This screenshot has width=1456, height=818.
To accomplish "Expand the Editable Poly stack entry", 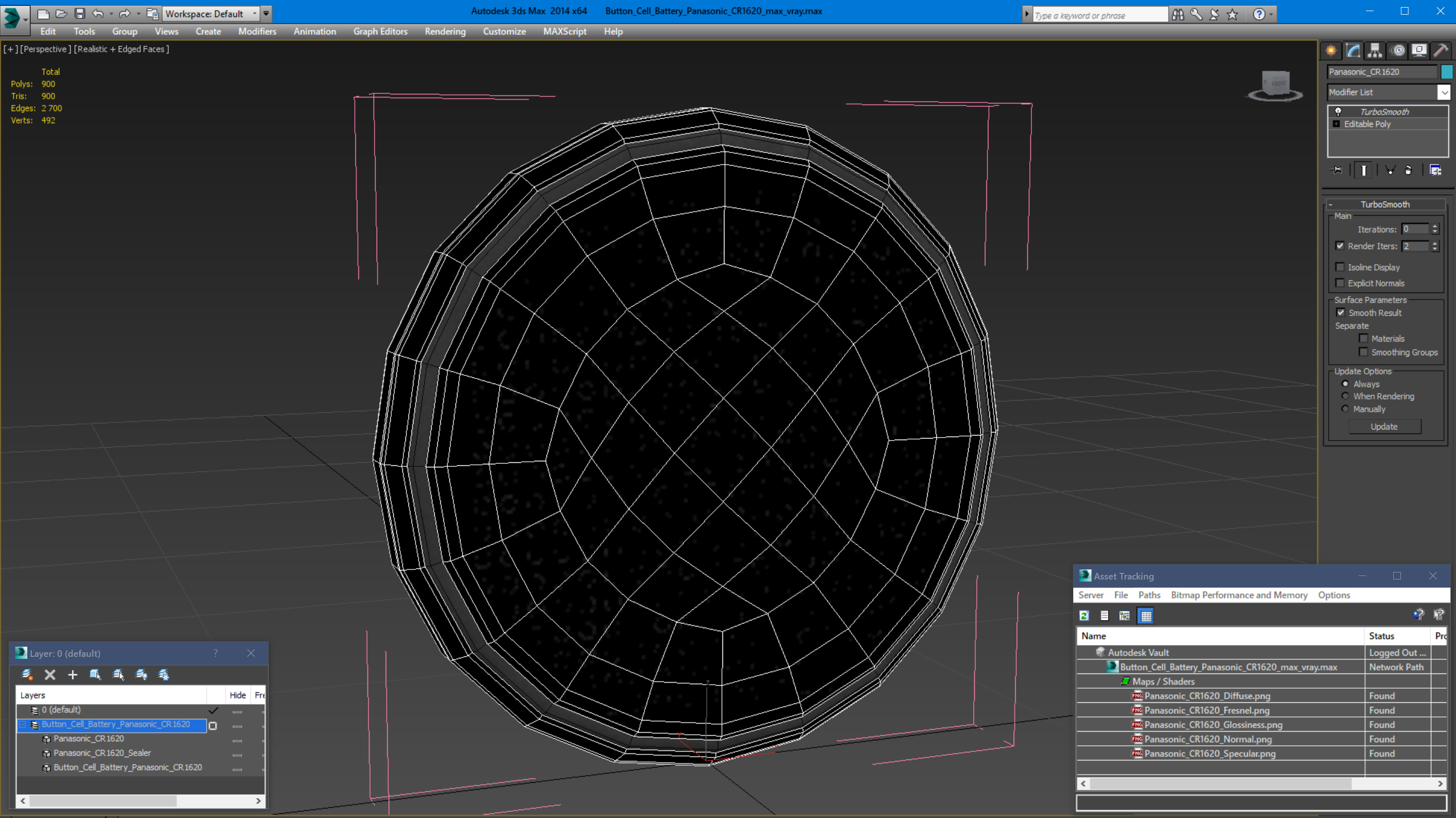I will click(1336, 124).
